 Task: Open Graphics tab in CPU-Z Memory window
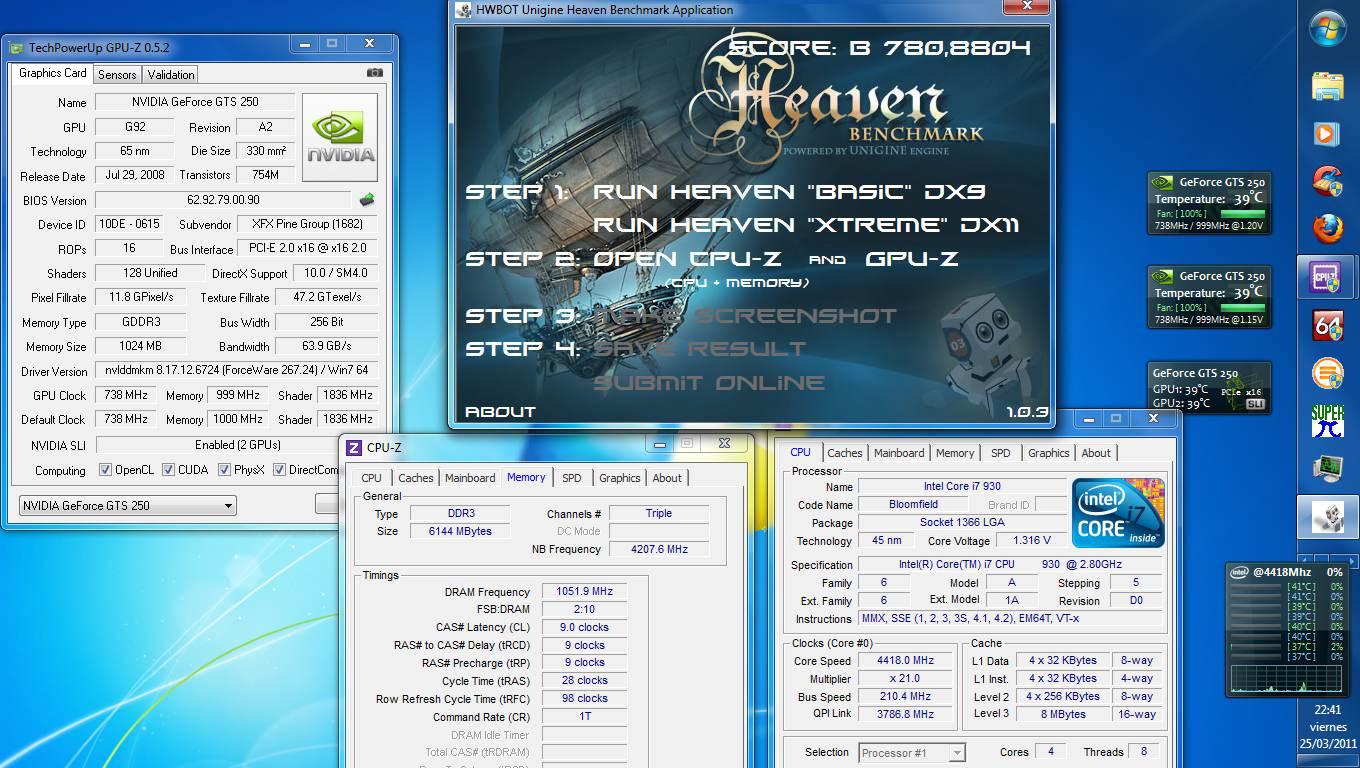620,478
